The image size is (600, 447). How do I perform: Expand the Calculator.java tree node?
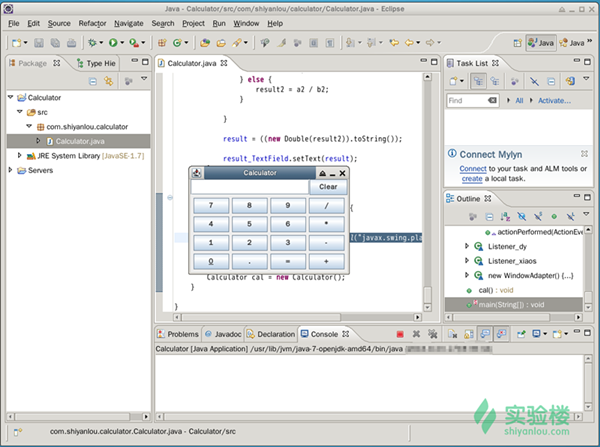point(38,141)
